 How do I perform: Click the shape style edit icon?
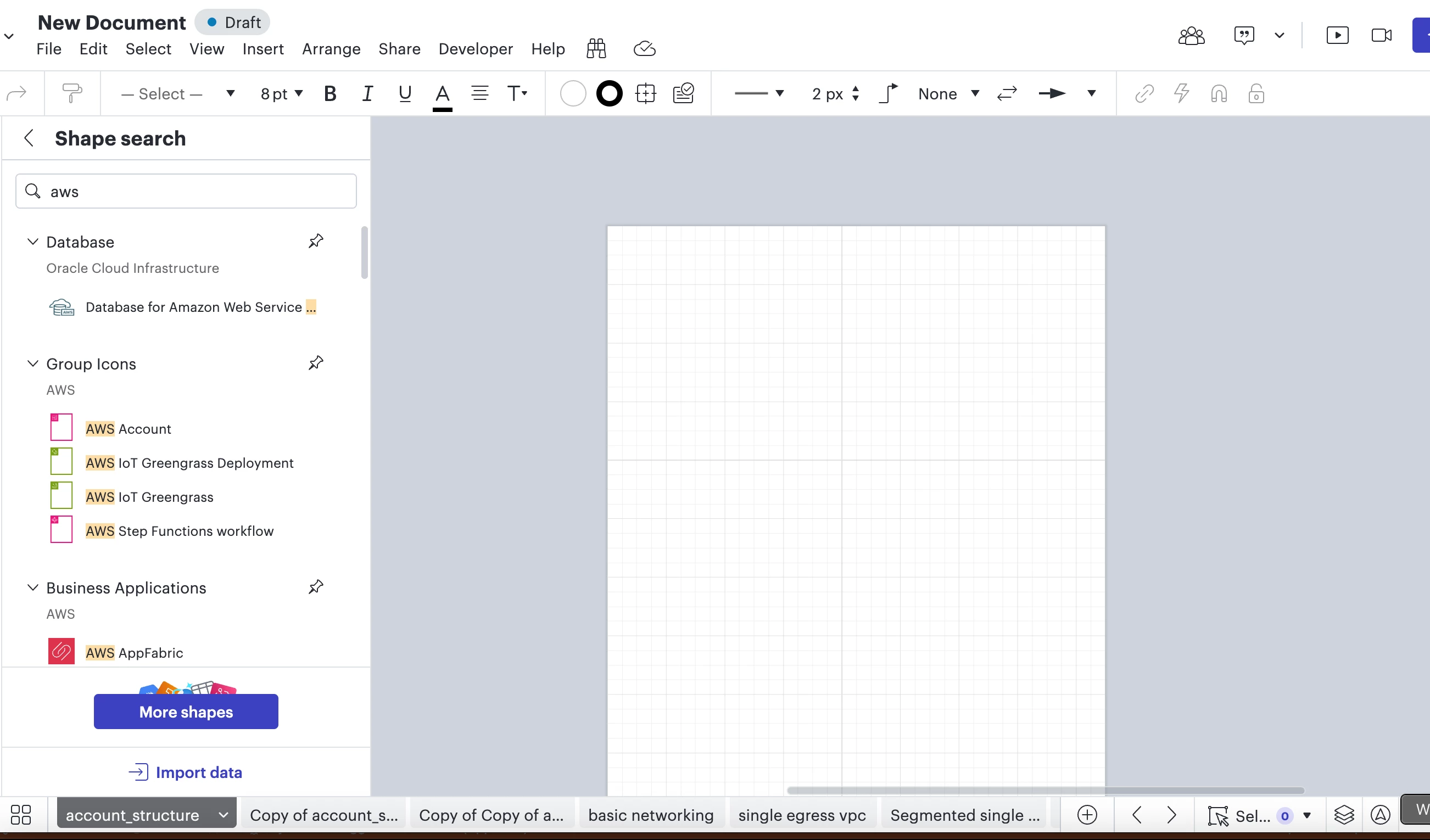[683, 93]
